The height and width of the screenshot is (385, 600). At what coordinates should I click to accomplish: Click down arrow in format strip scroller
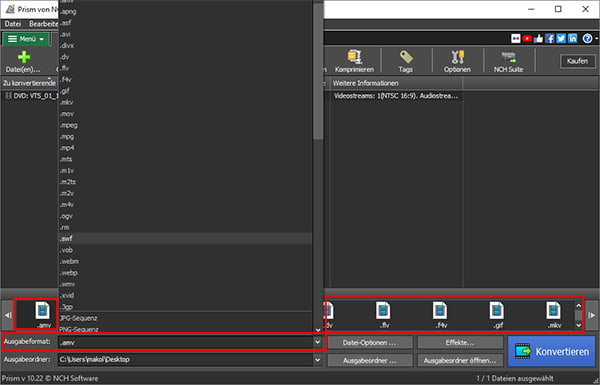(579, 325)
